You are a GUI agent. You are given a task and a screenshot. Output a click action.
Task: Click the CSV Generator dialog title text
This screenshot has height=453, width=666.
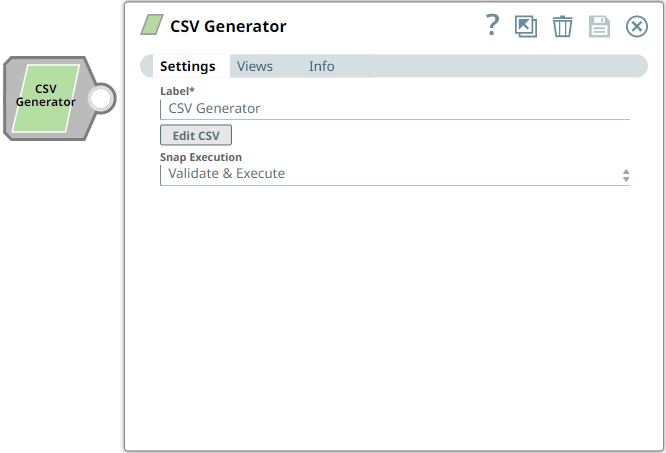228,27
